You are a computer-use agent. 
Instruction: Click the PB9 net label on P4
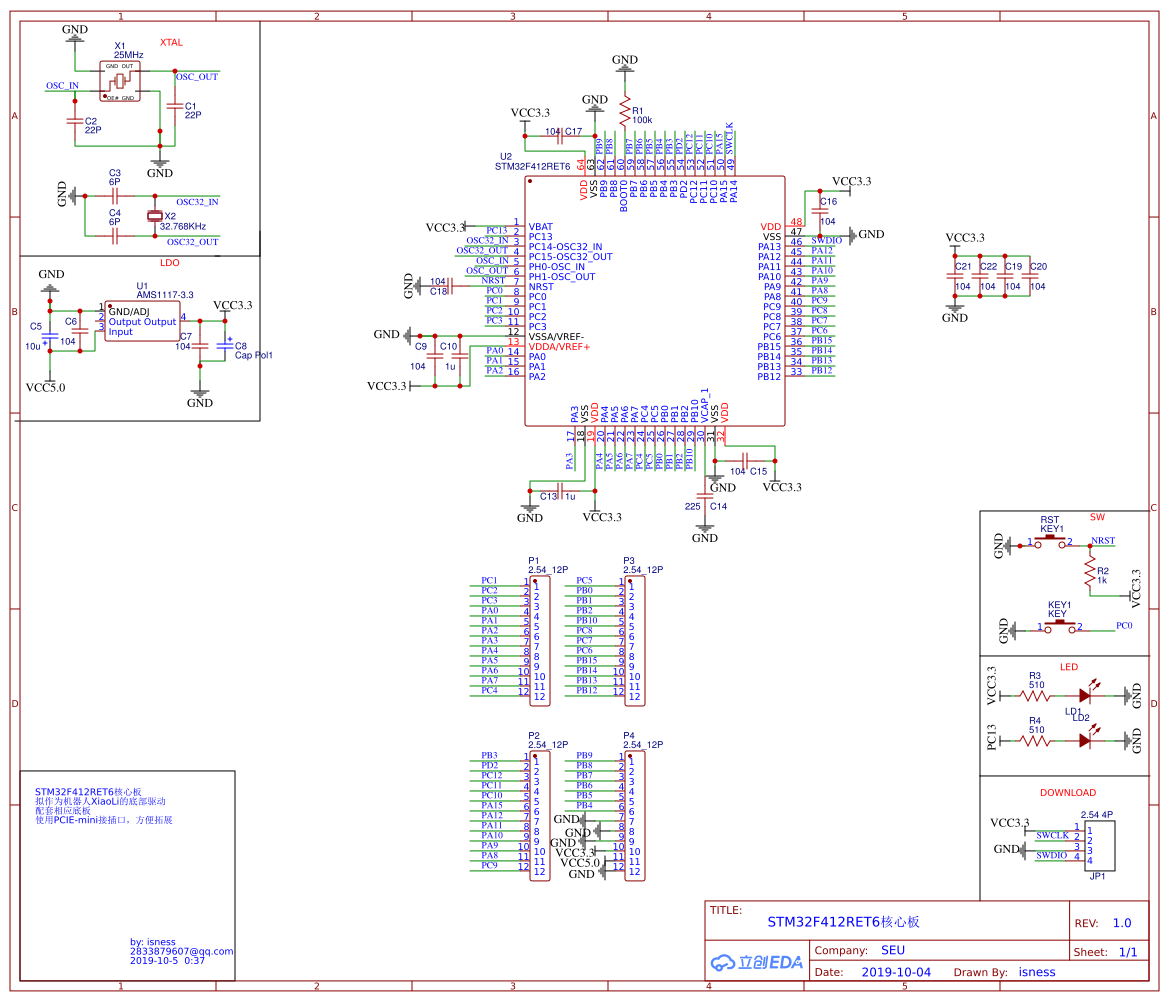coord(584,755)
